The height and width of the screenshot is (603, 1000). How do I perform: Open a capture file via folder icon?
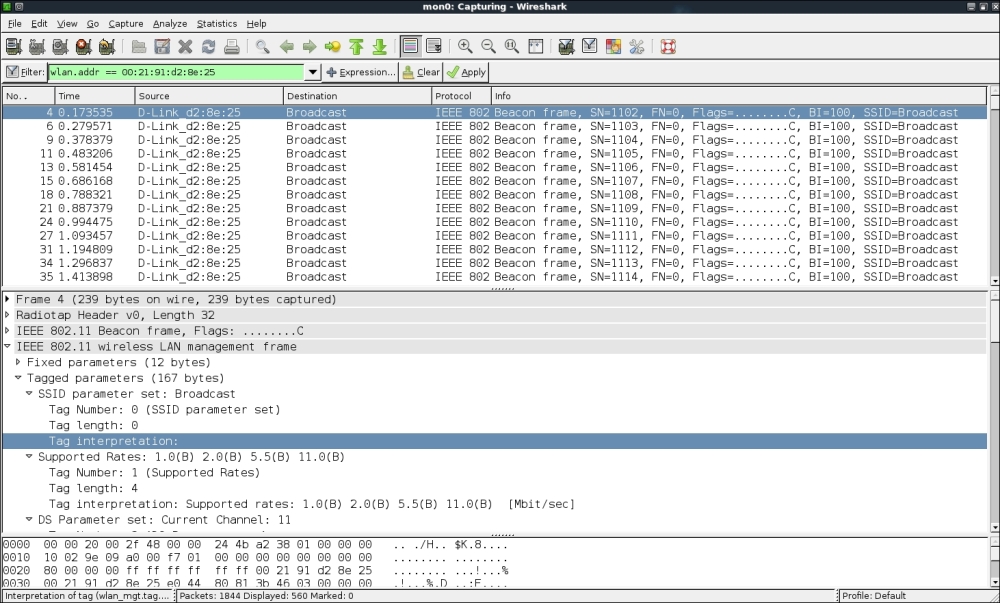[138, 47]
